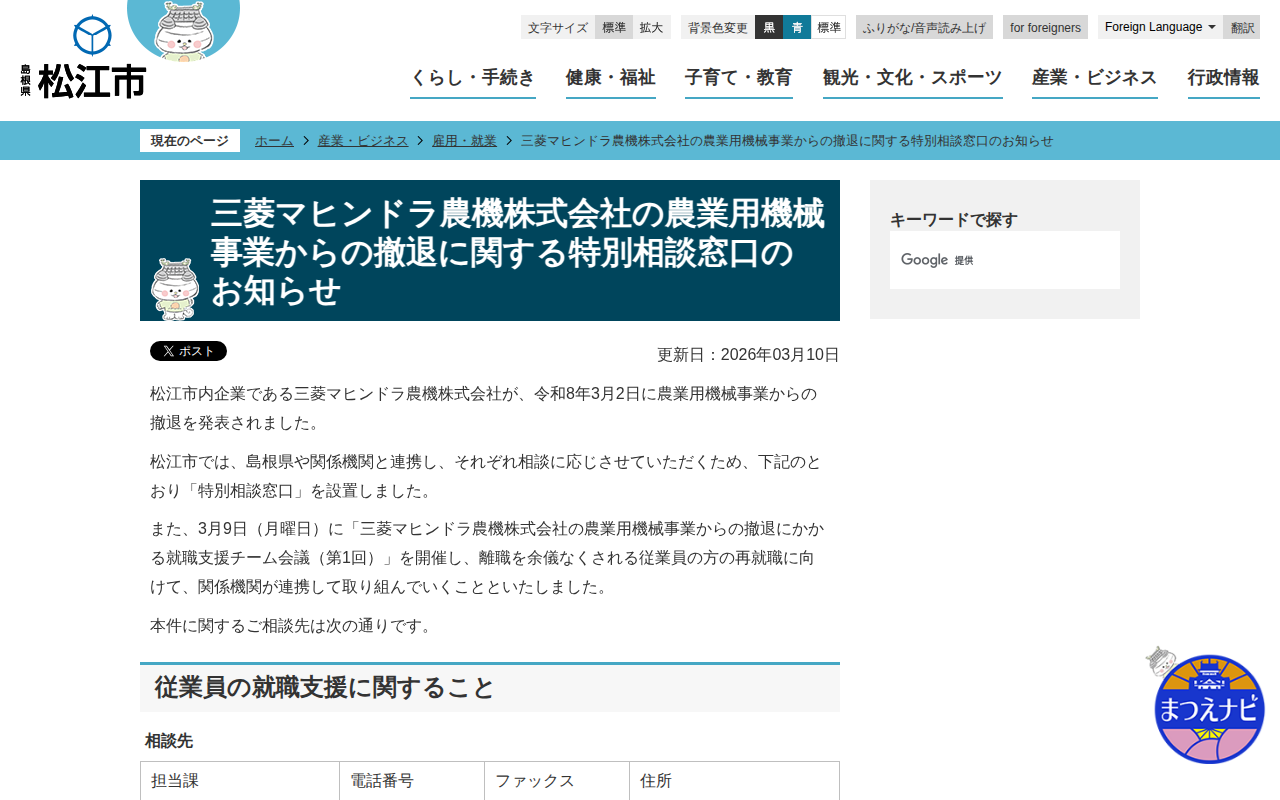Click the mascot character in the header circle
This screenshot has height=800, width=1280.
tap(184, 30)
